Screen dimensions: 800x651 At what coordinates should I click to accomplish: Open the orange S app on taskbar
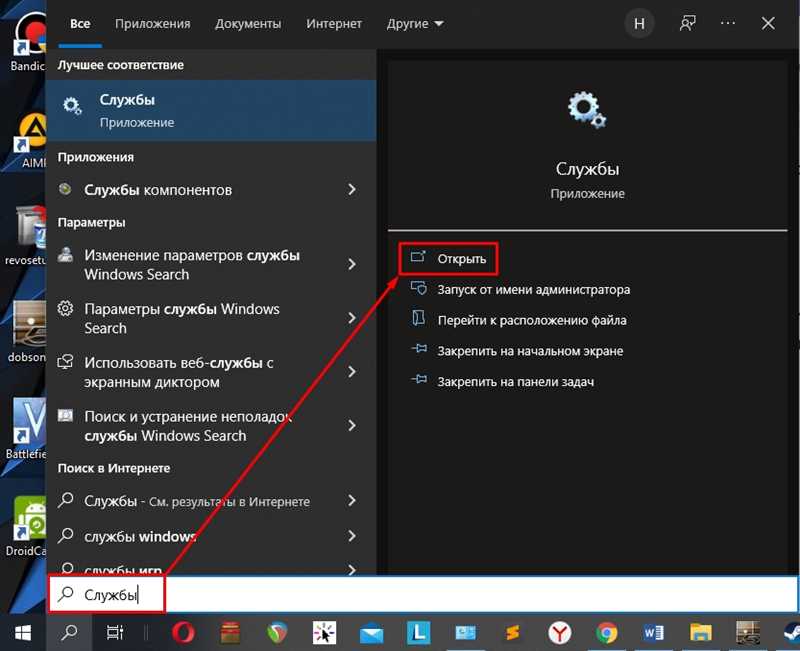[513, 633]
